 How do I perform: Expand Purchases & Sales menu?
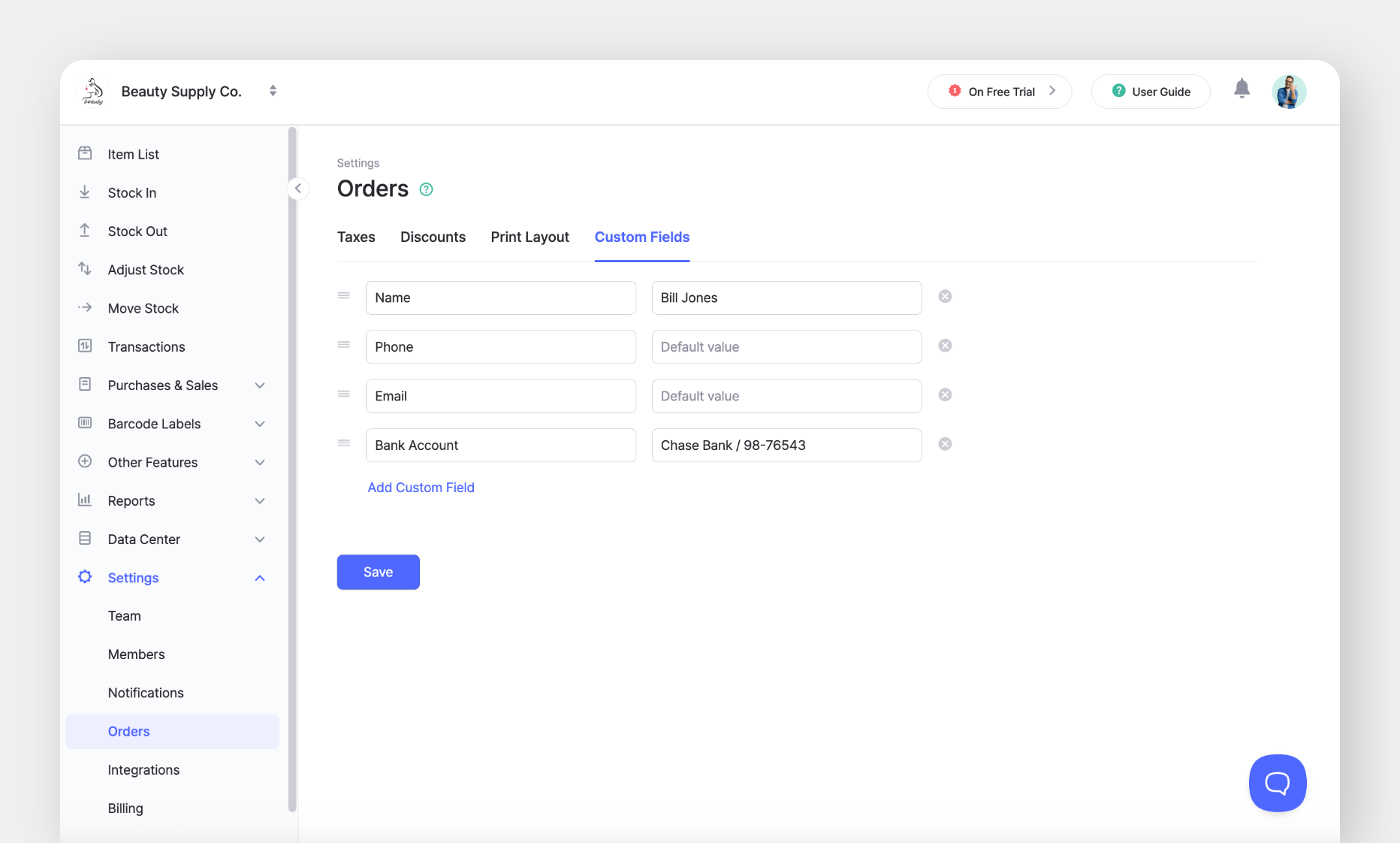pyautogui.click(x=260, y=385)
